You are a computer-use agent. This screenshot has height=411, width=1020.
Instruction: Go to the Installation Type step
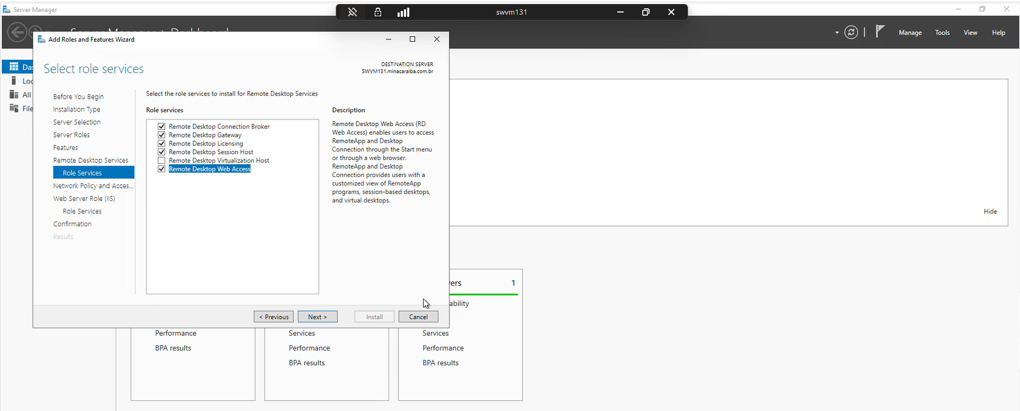click(77, 109)
